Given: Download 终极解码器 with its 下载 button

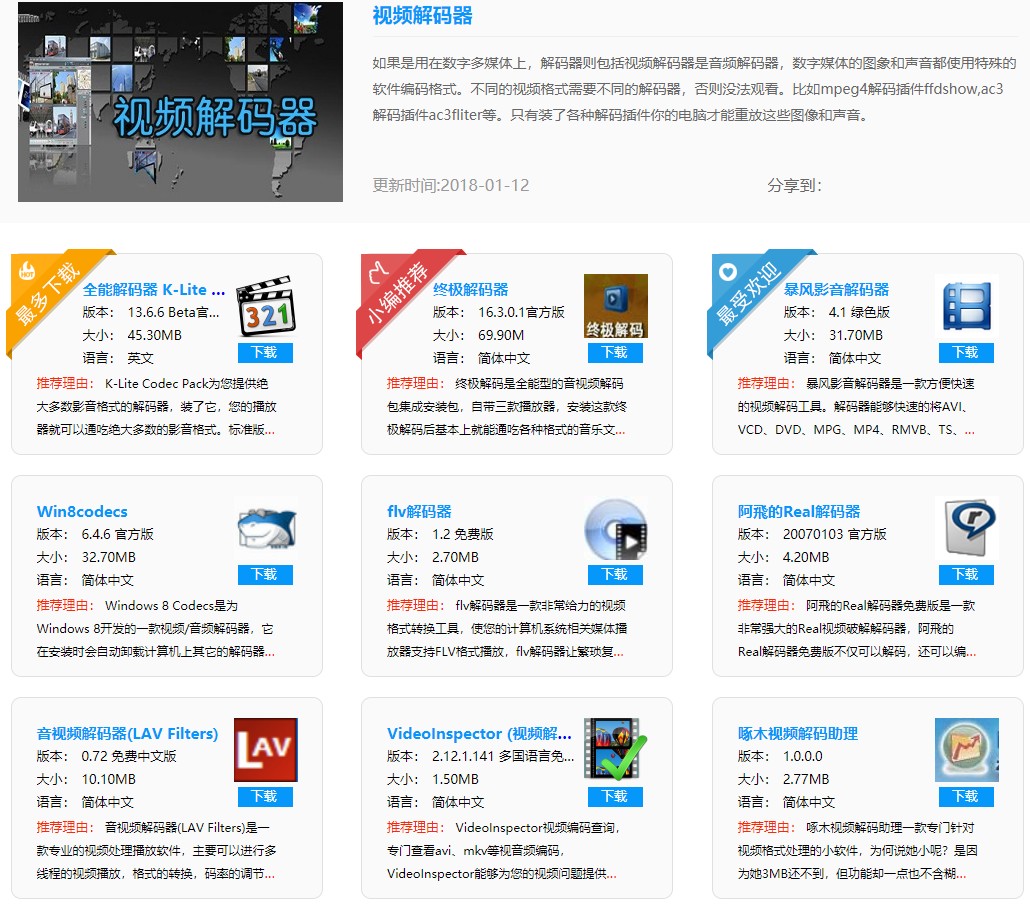Looking at the screenshot, I should 616,353.
